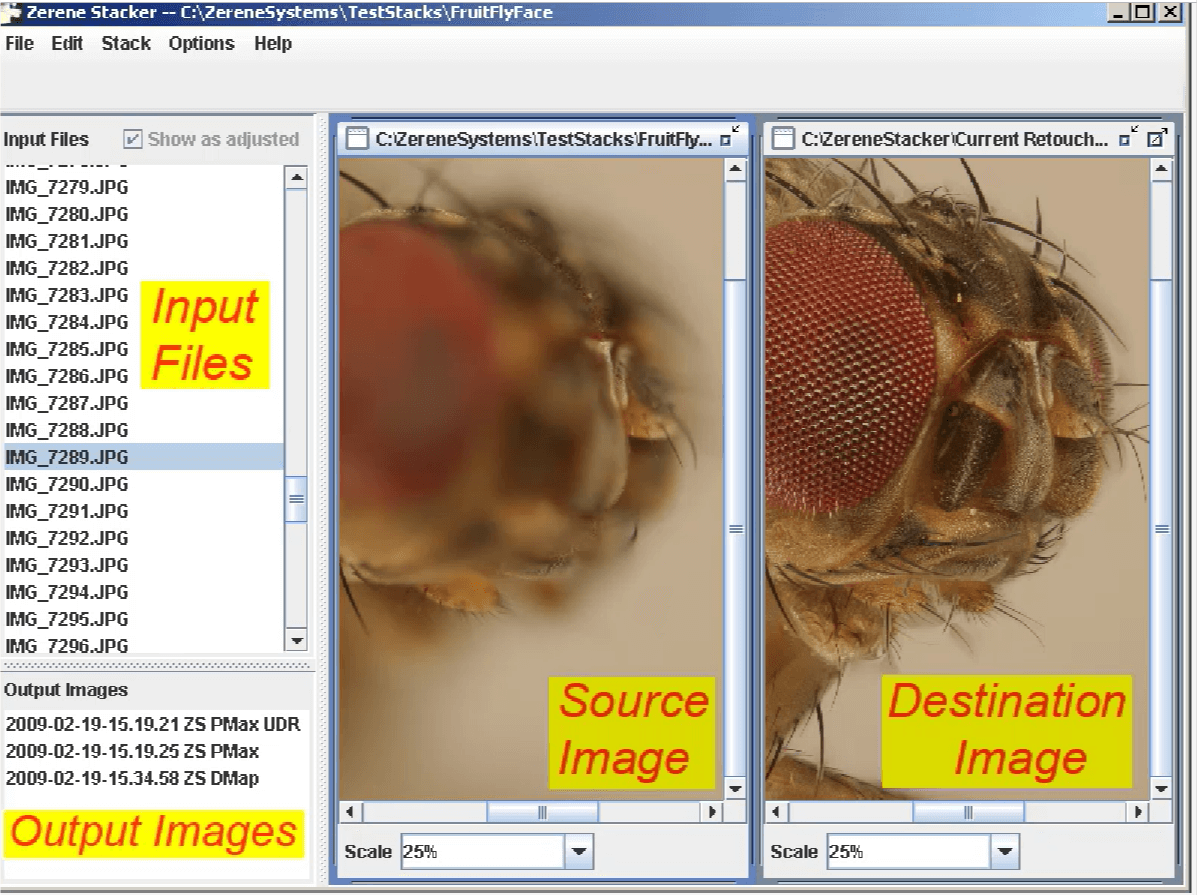The width and height of the screenshot is (1197, 895).
Task: Click Input Files list scrollbar thumb
Action: point(296,499)
